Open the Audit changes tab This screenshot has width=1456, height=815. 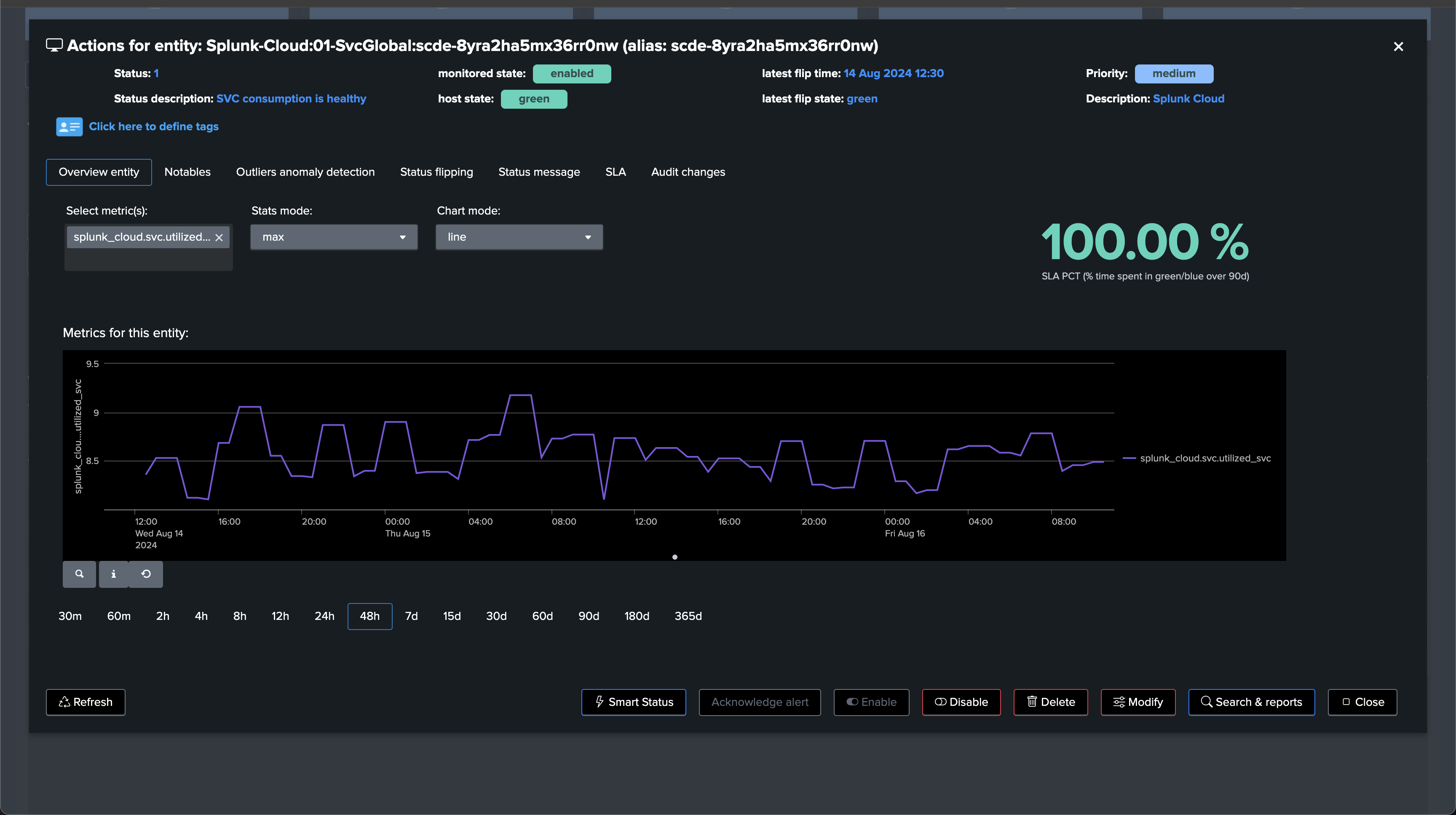688,172
